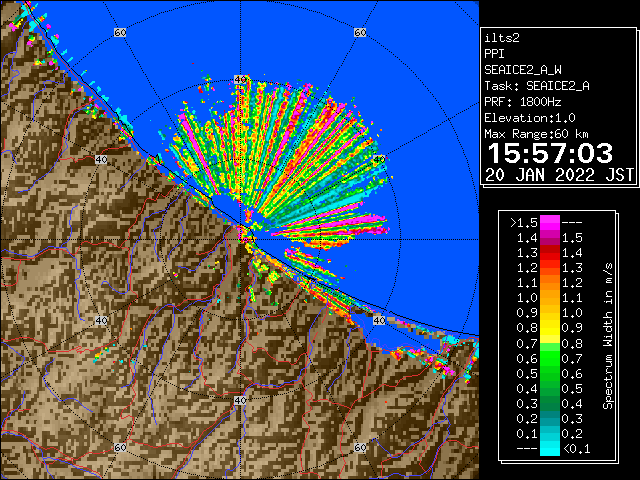This screenshot has width=640, height=480.
Task: Click the 'Task: SEAICE2_A' line
Action: (x=537, y=86)
